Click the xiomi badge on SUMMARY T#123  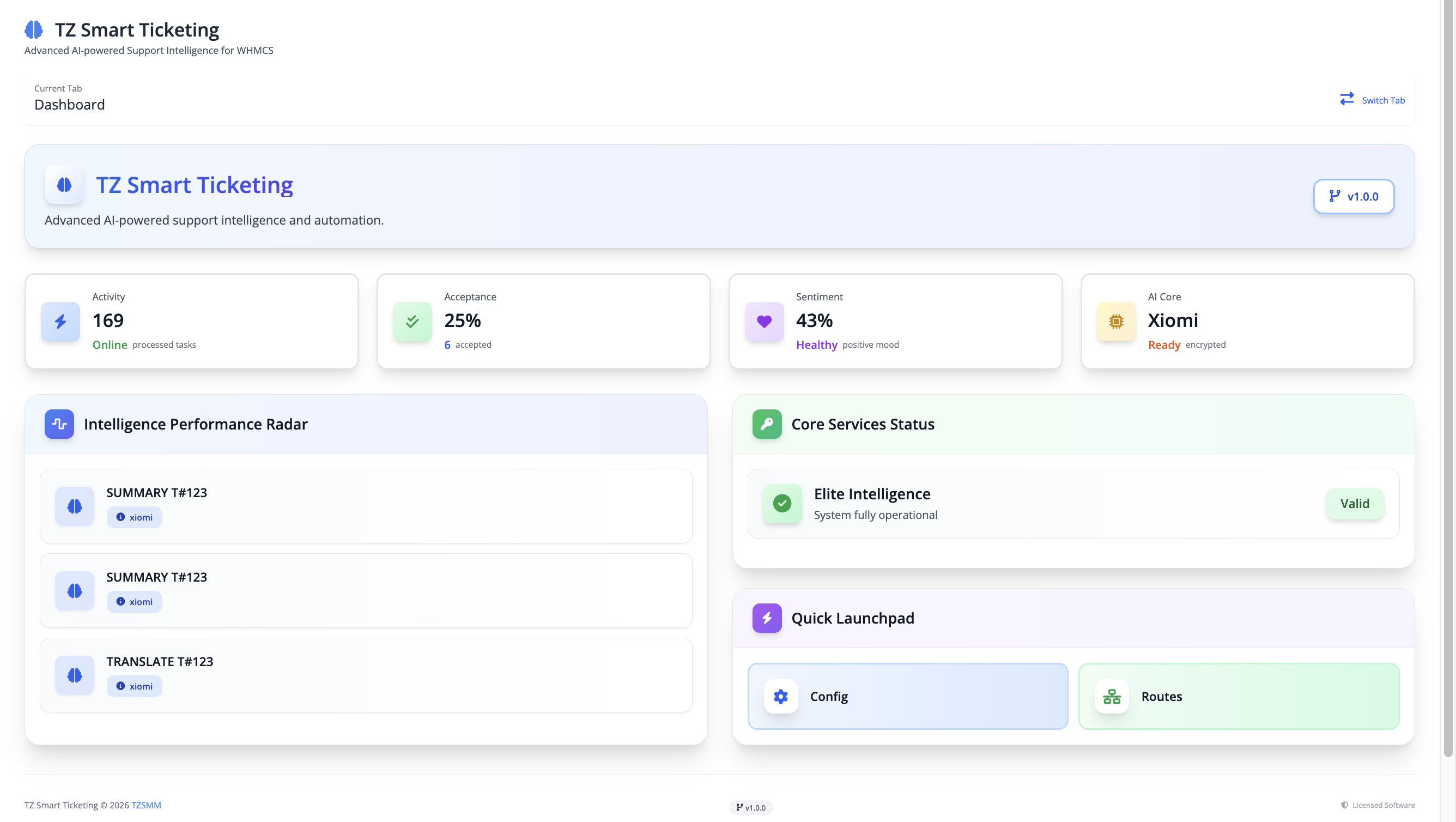(134, 517)
